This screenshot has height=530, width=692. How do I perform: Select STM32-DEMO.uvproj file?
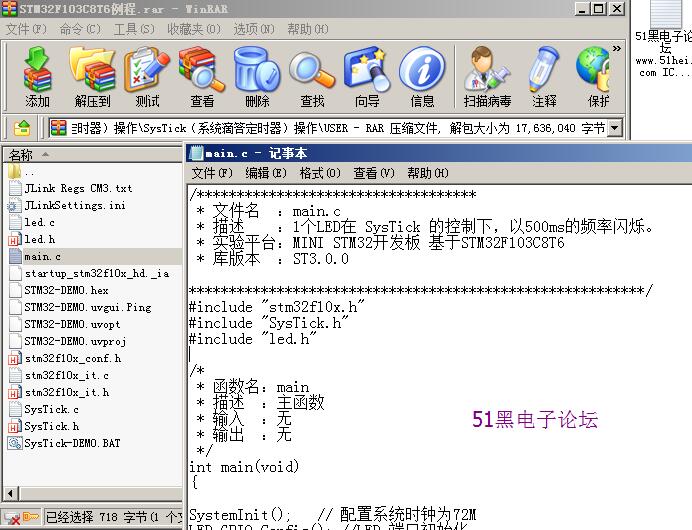(x=75, y=342)
